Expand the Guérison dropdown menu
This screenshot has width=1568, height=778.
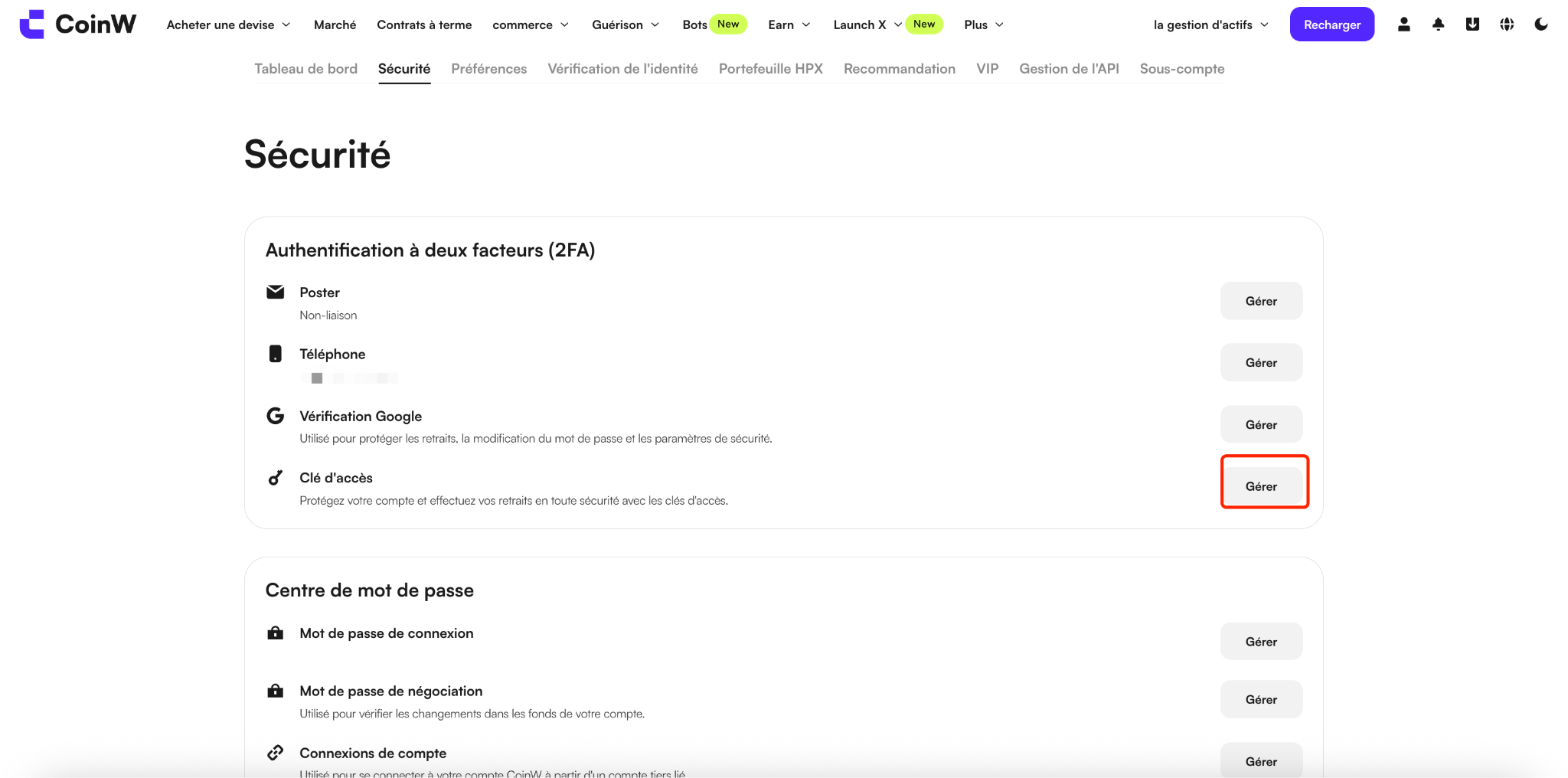pos(626,25)
